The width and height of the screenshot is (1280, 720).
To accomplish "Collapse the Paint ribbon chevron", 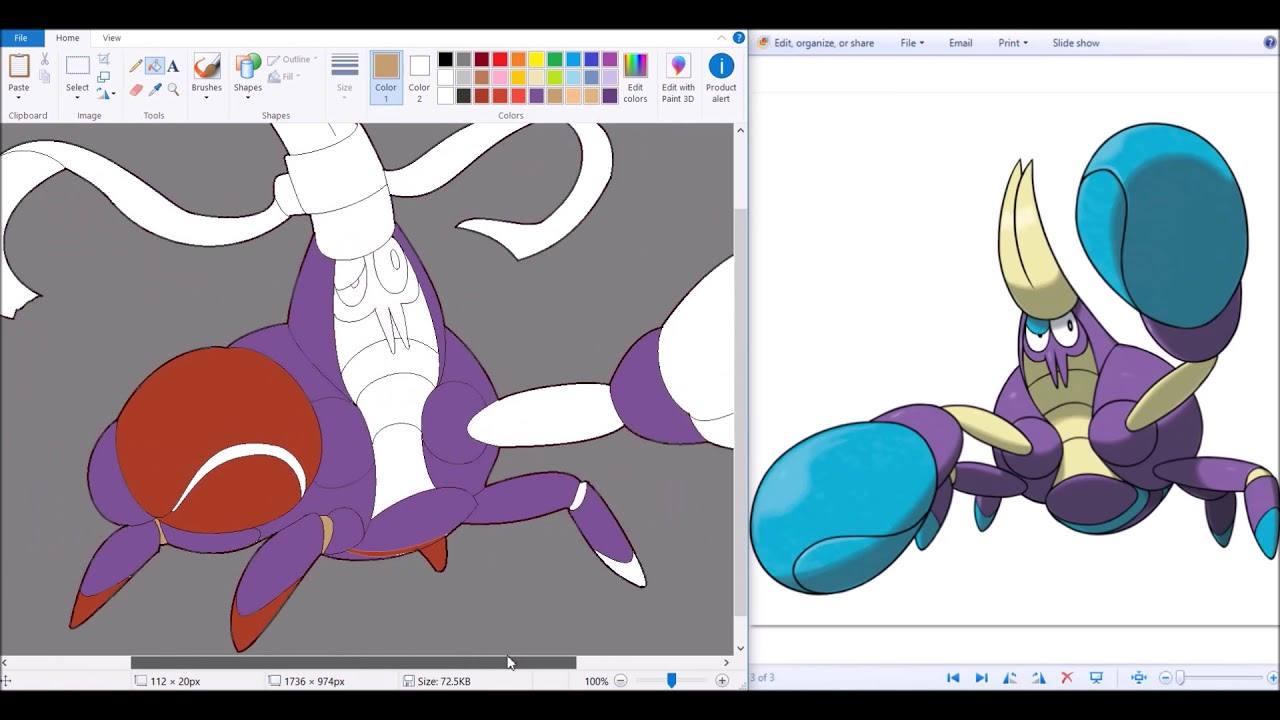I will click(722, 38).
